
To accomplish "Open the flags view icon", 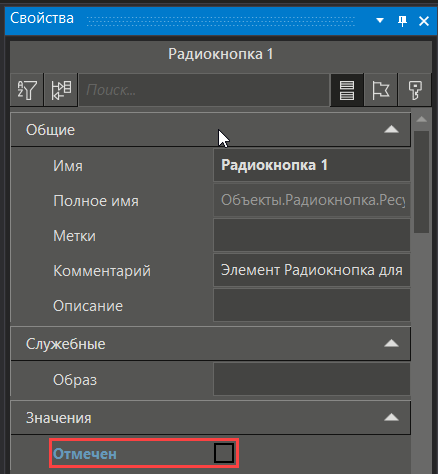I will tap(381, 90).
